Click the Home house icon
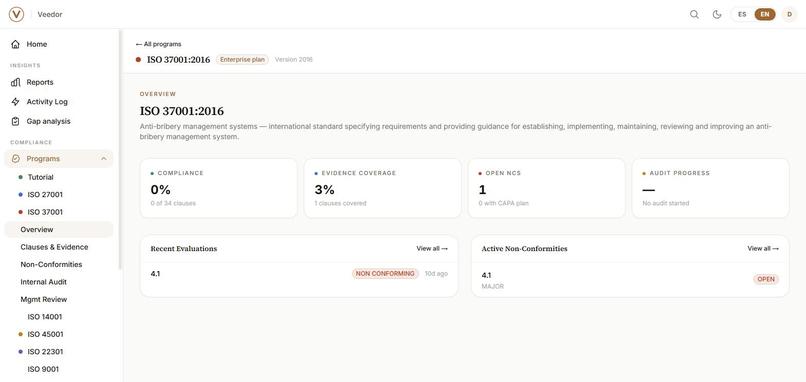Image resolution: width=806 pixels, height=382 pixels. tap(15, 44)
